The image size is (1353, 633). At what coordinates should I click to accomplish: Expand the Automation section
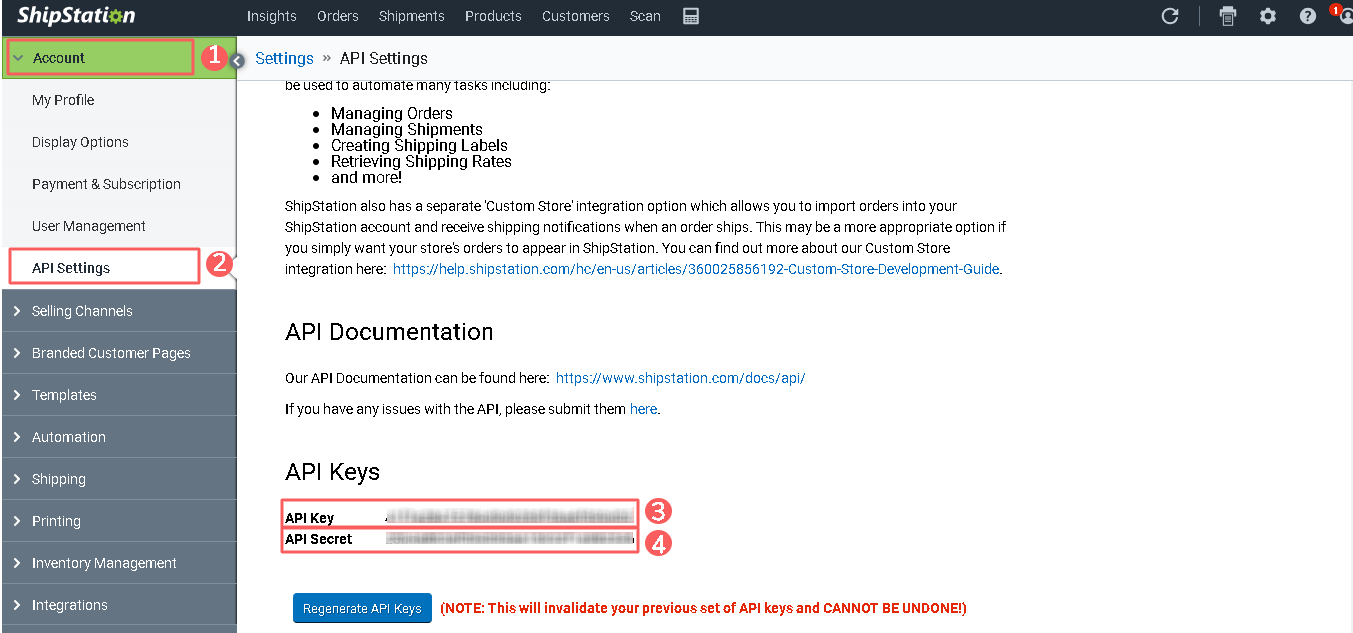tap(119, 437)
